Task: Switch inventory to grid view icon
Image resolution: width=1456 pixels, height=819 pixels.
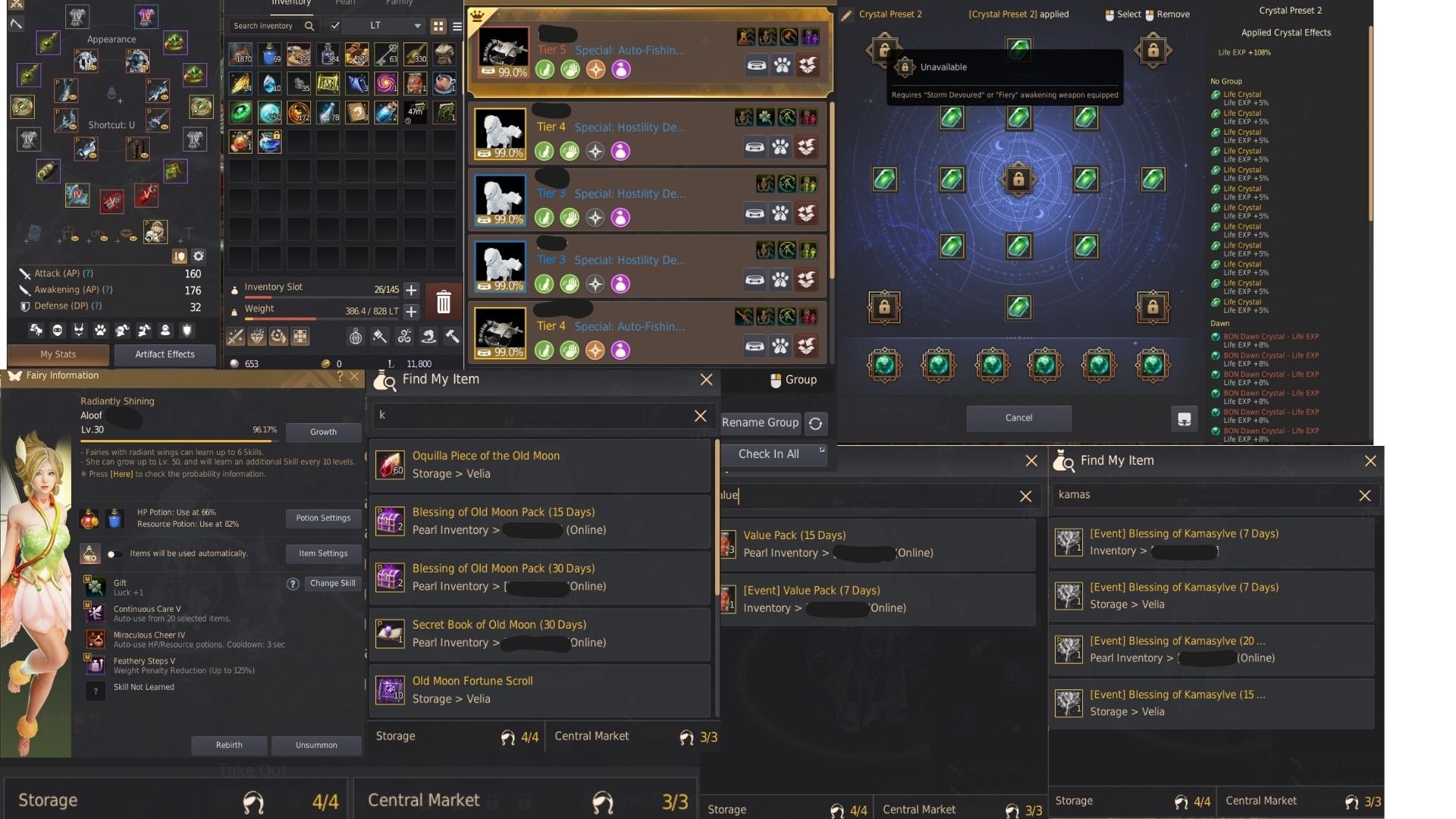Action: click(438, 26)
